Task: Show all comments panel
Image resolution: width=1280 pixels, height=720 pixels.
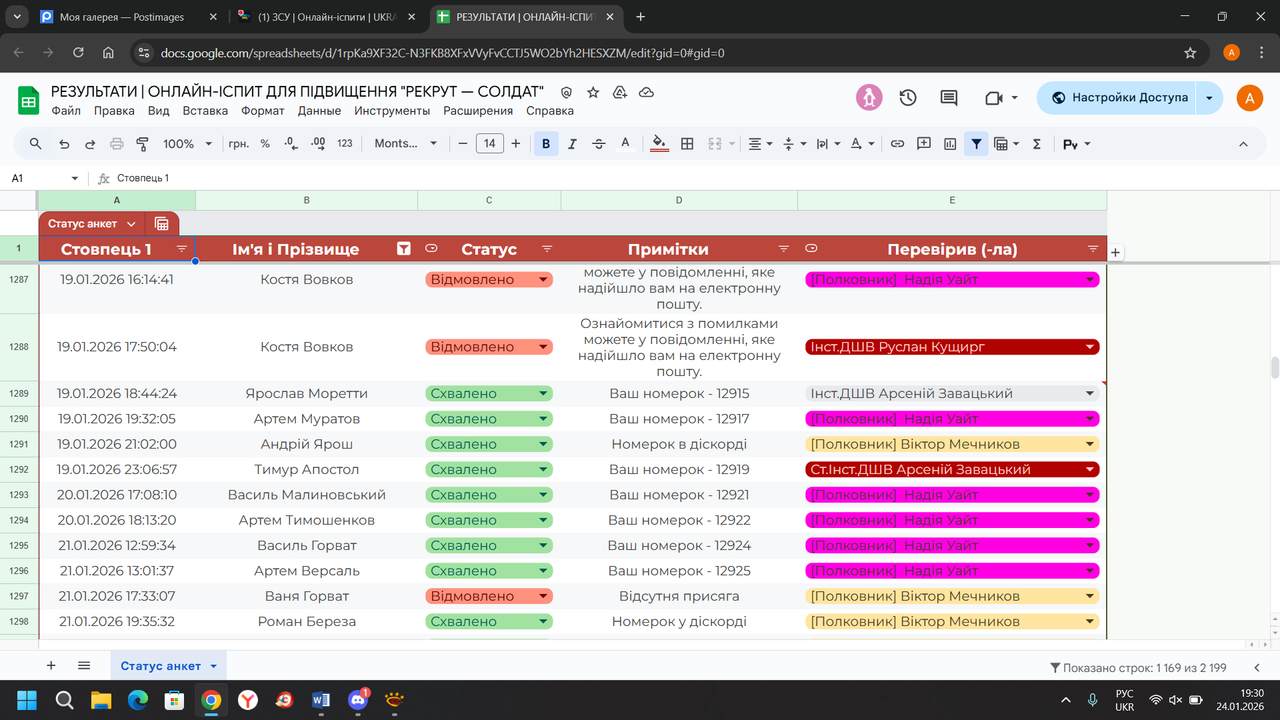Action: click(x=949, y=97)
